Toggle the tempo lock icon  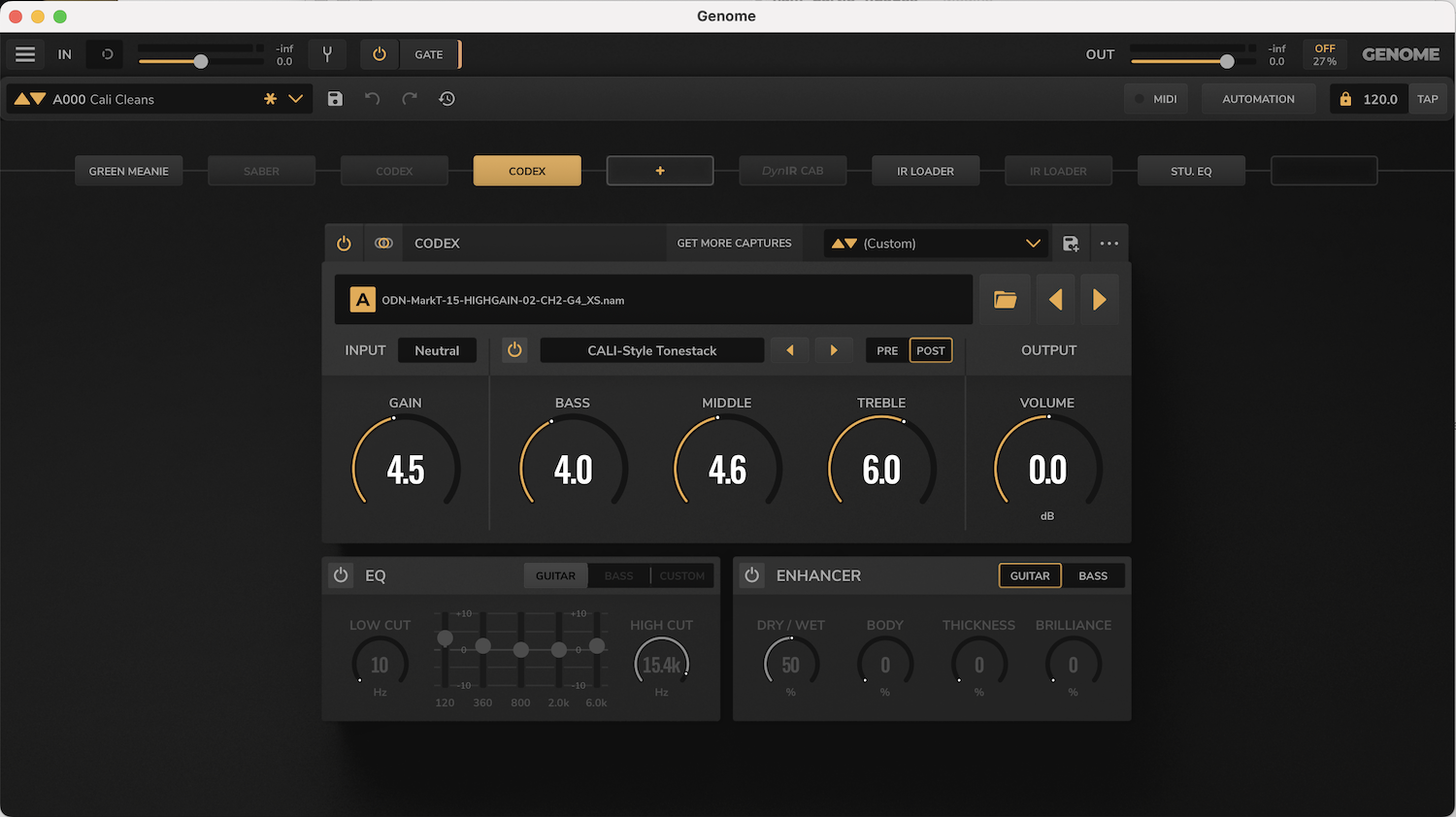[x=1345, y=99]
